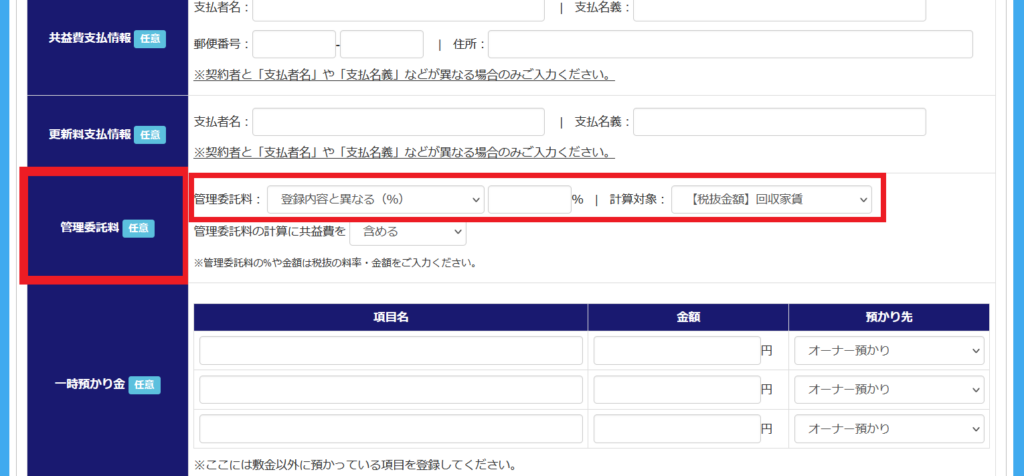
Task: Expand the 計算対象 dropdown showing 【税抜金額】回収家賃
Action: pos(771,200)
